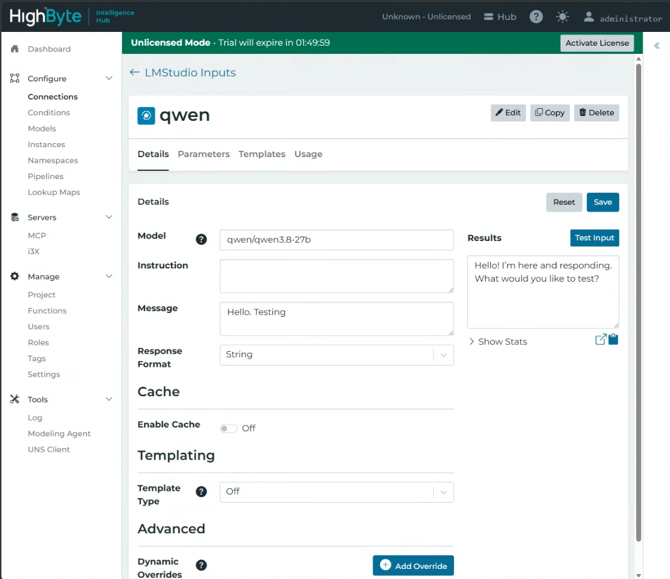This screenshot has height=579, width=670.
Task: Open UNS Client under Tools
Action: click(48, 449)
